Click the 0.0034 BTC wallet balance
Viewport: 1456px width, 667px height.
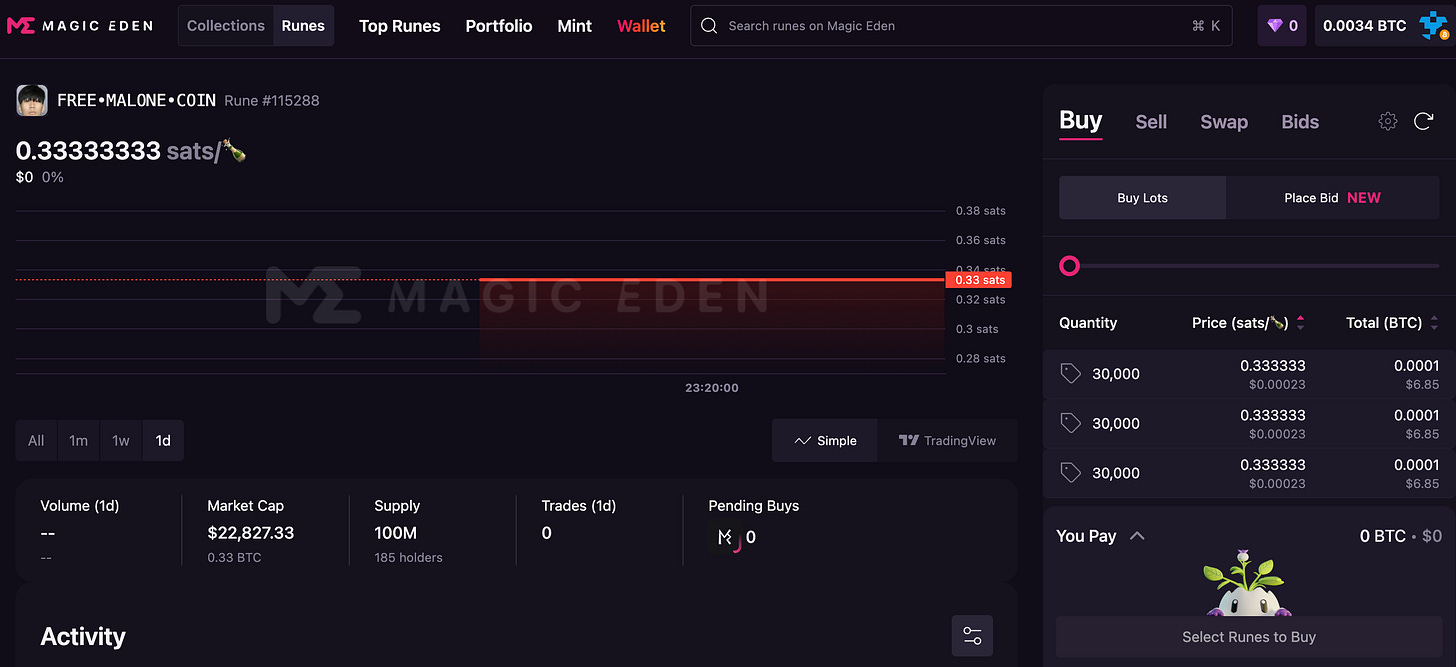1364,26
